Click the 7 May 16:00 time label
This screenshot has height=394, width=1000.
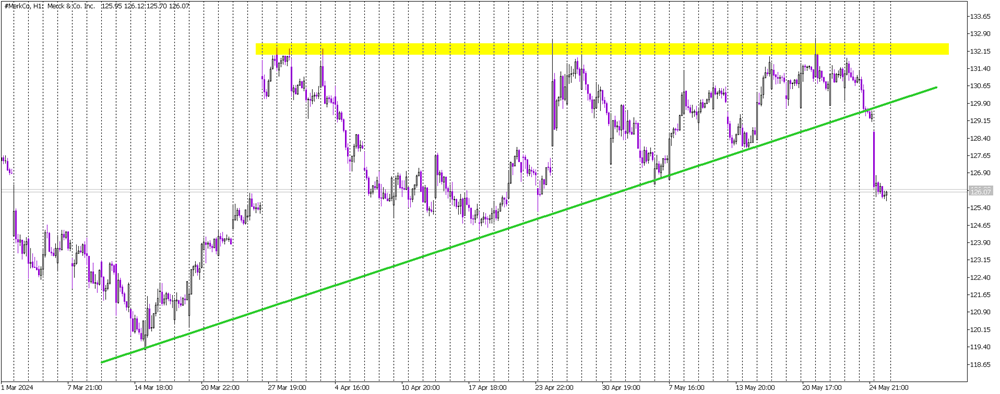coord(686,387)
